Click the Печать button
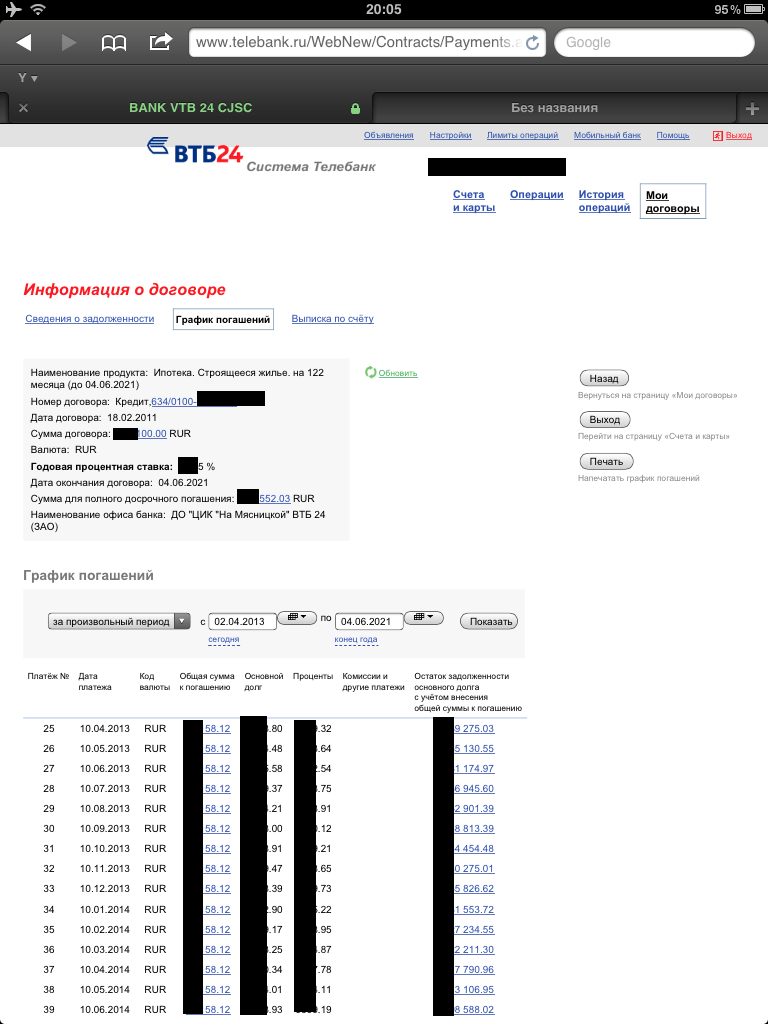768x1024 pixels. coord(607,461)
